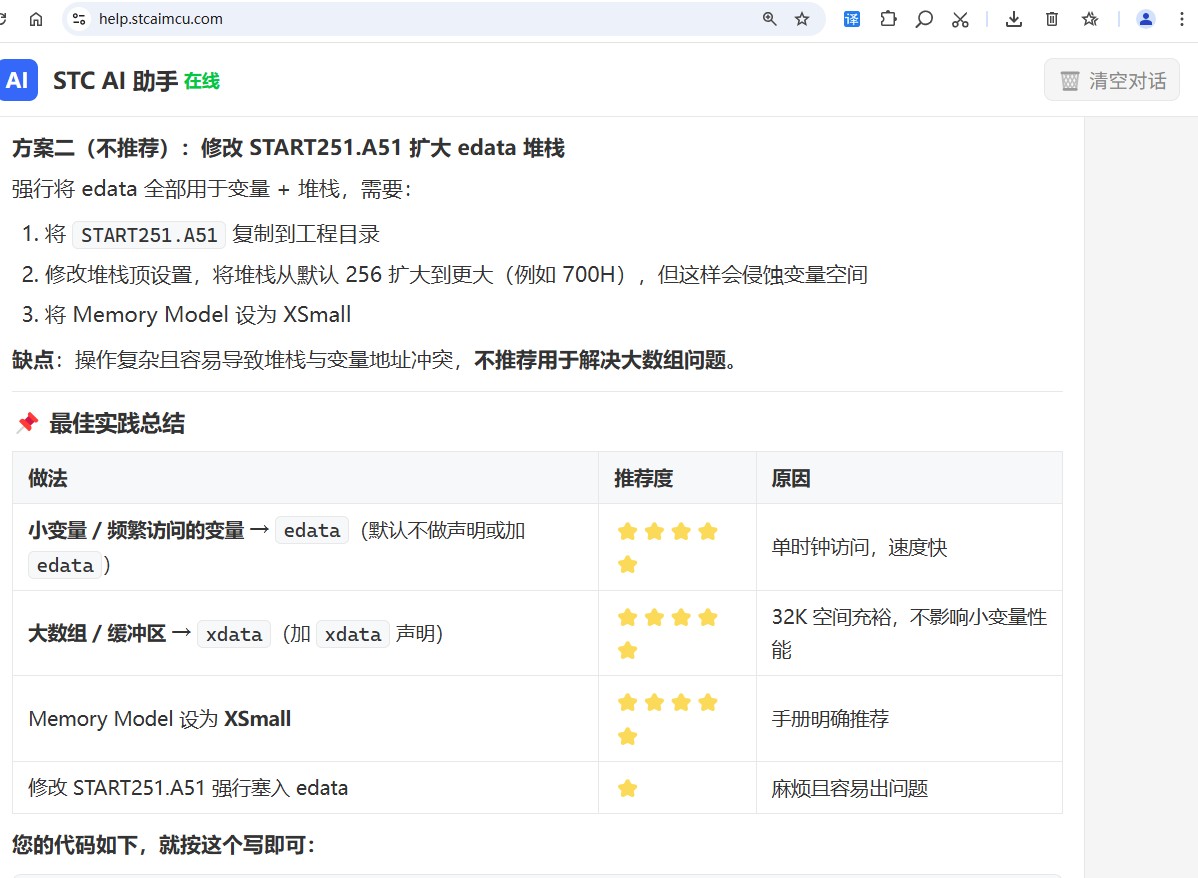Image resolution: width=1198 pixels, height=878 pixels.
Task: Click step 3 text 将 Memory Model 设为 XSmall
Action: click(198, 314)
